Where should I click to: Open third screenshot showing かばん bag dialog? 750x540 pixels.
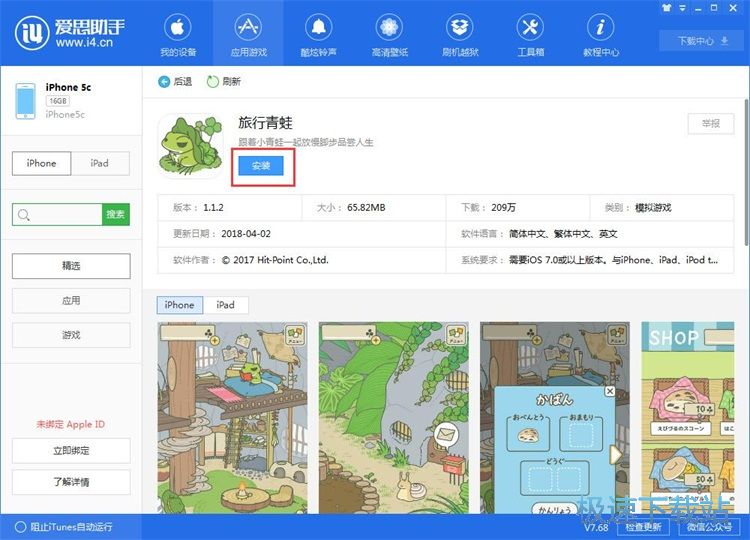pos(555,418)
